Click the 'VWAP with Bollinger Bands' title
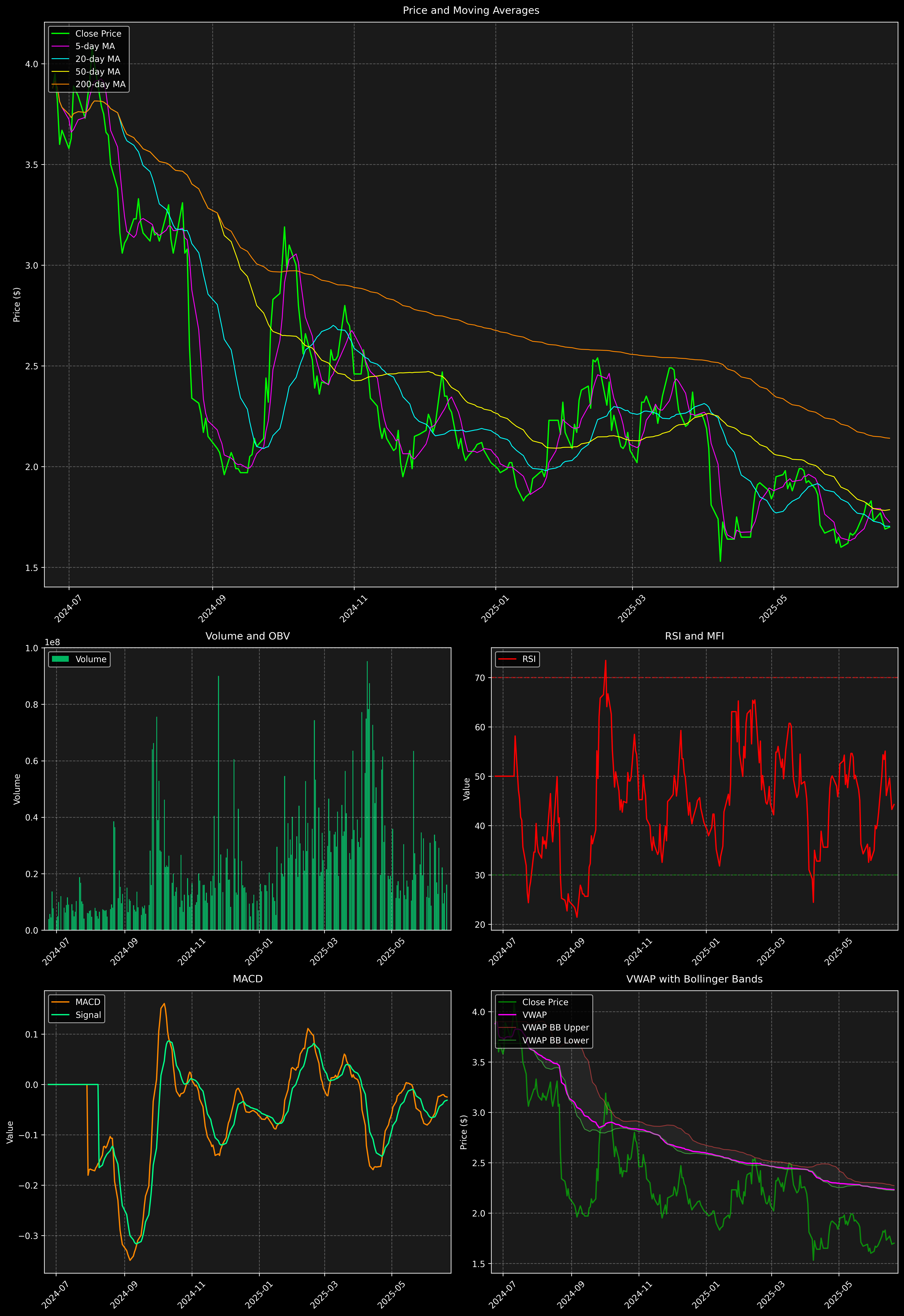This screenshot has width=904, height=1316. tap(694, 979)
